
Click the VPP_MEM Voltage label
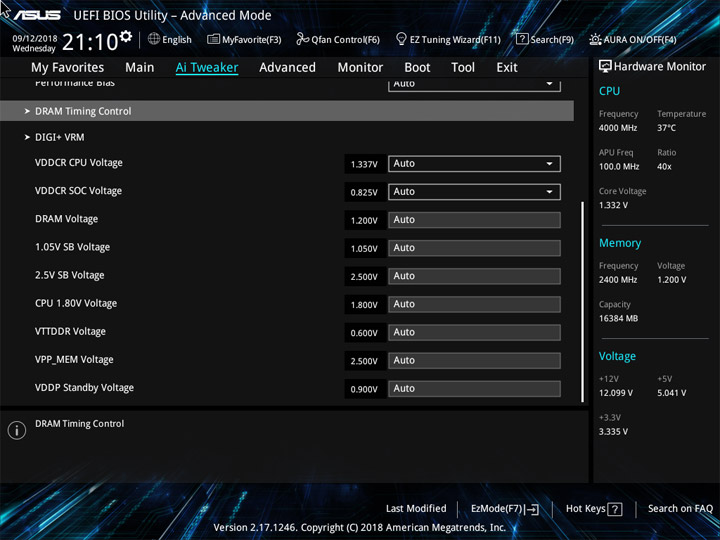pyautogui.click(x=74, y=360)
